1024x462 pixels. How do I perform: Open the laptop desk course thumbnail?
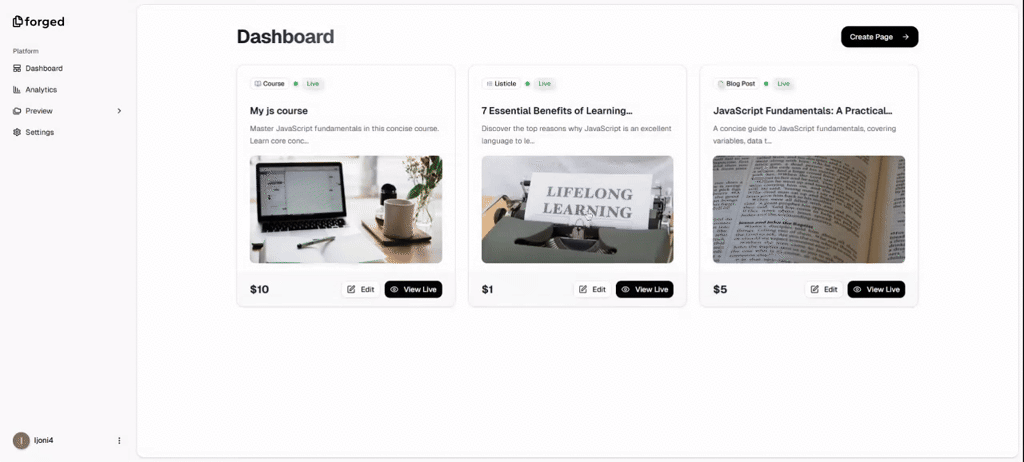click(x=346, y=209)
